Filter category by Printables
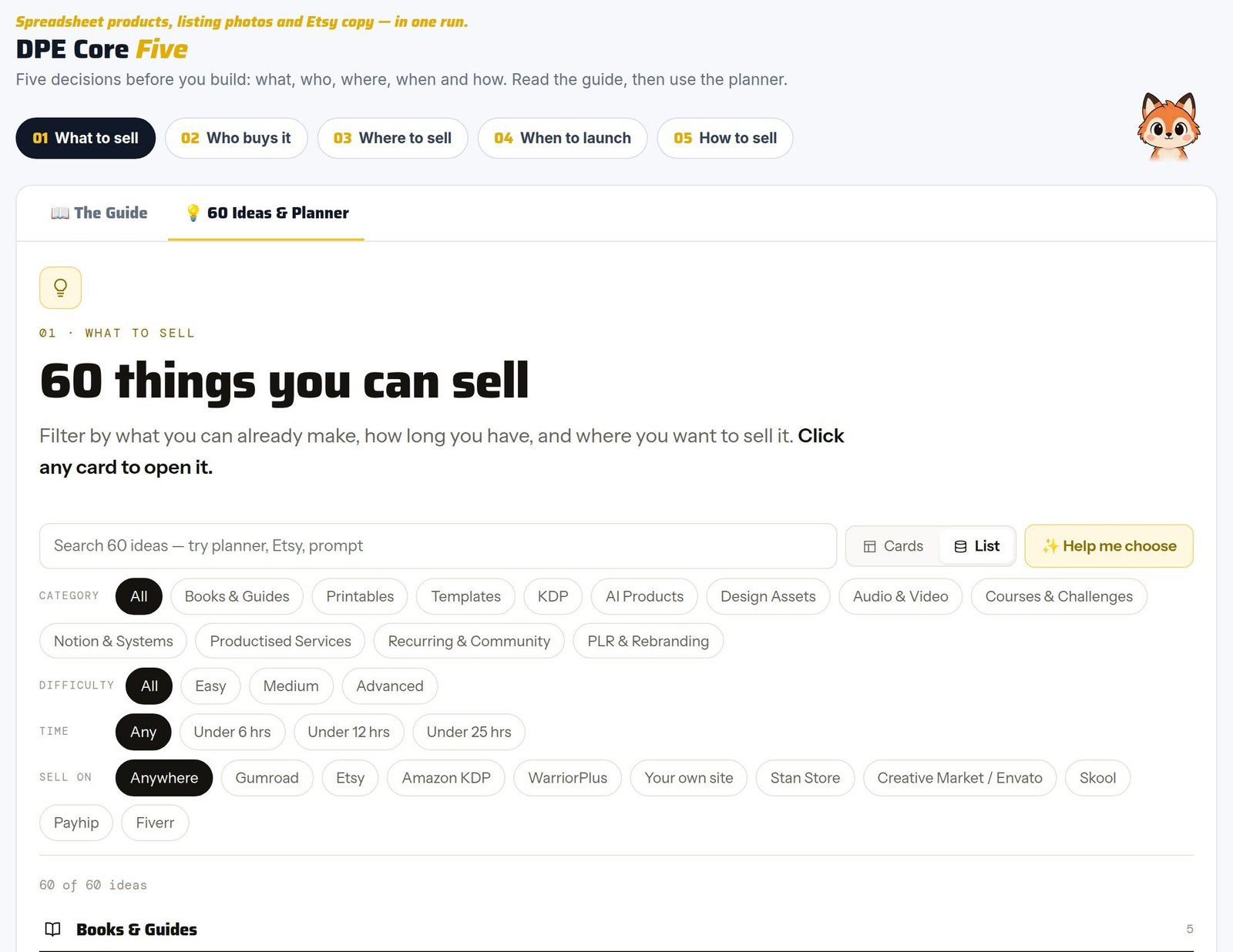The height and width of the screenshot is (952, 1233). point(360,596)
